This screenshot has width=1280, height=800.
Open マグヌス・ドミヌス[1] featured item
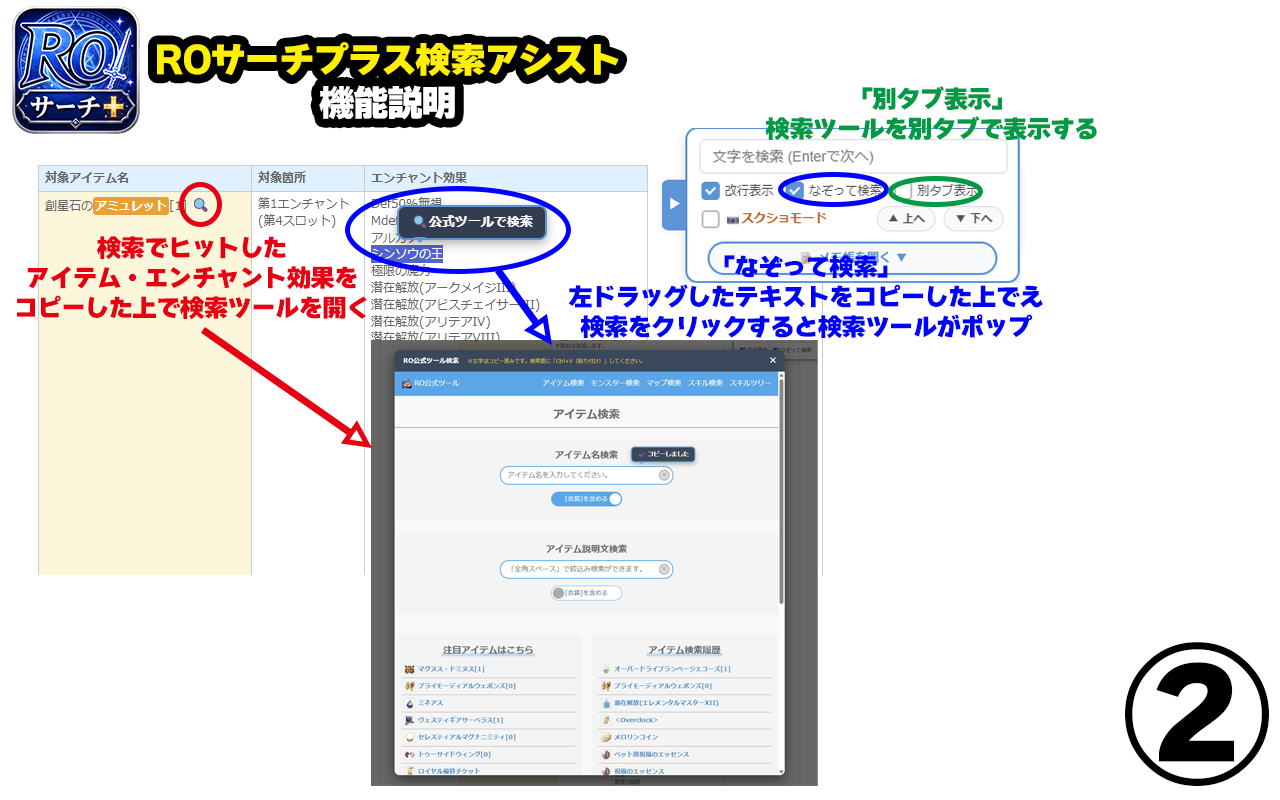coord(451,669)
